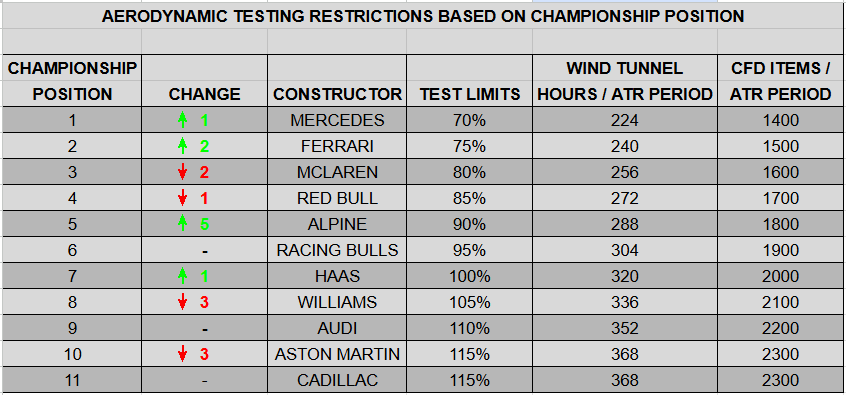Click the green up arrow beside Mercedes

click(x=182, y=120)
